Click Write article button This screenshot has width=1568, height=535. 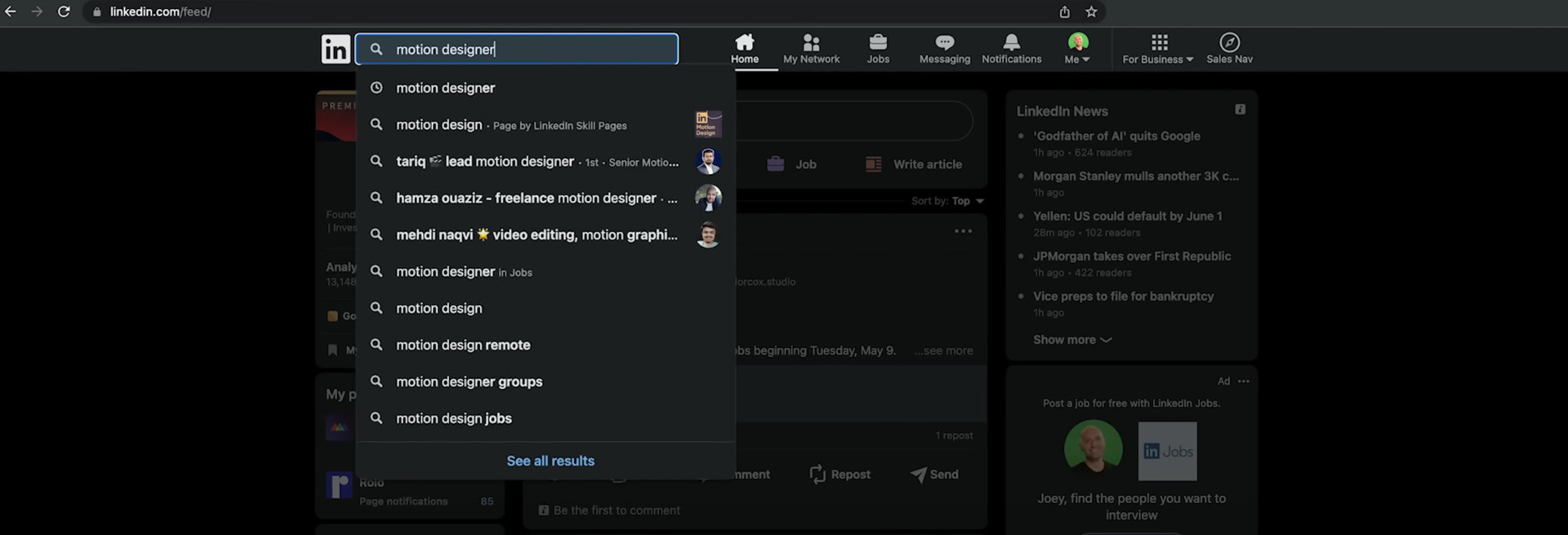click(914, 164)
